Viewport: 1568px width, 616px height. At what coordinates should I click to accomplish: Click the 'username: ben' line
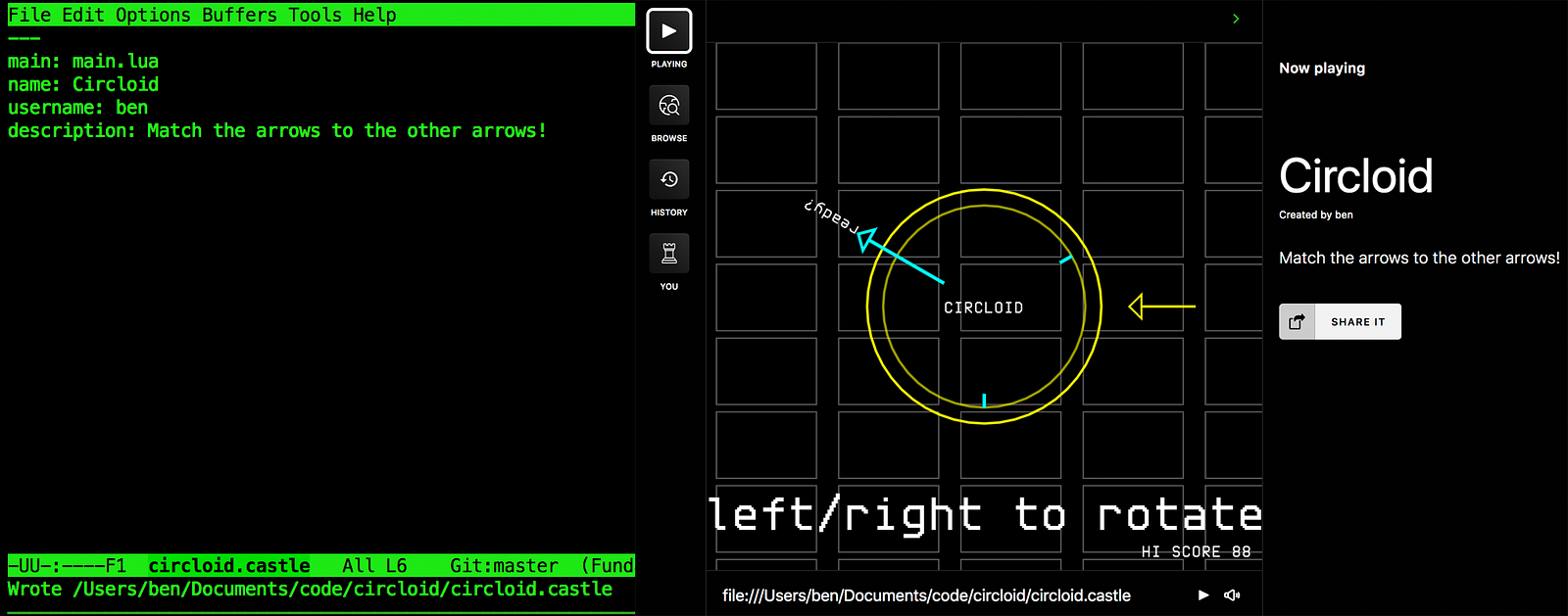click(77, 108)
